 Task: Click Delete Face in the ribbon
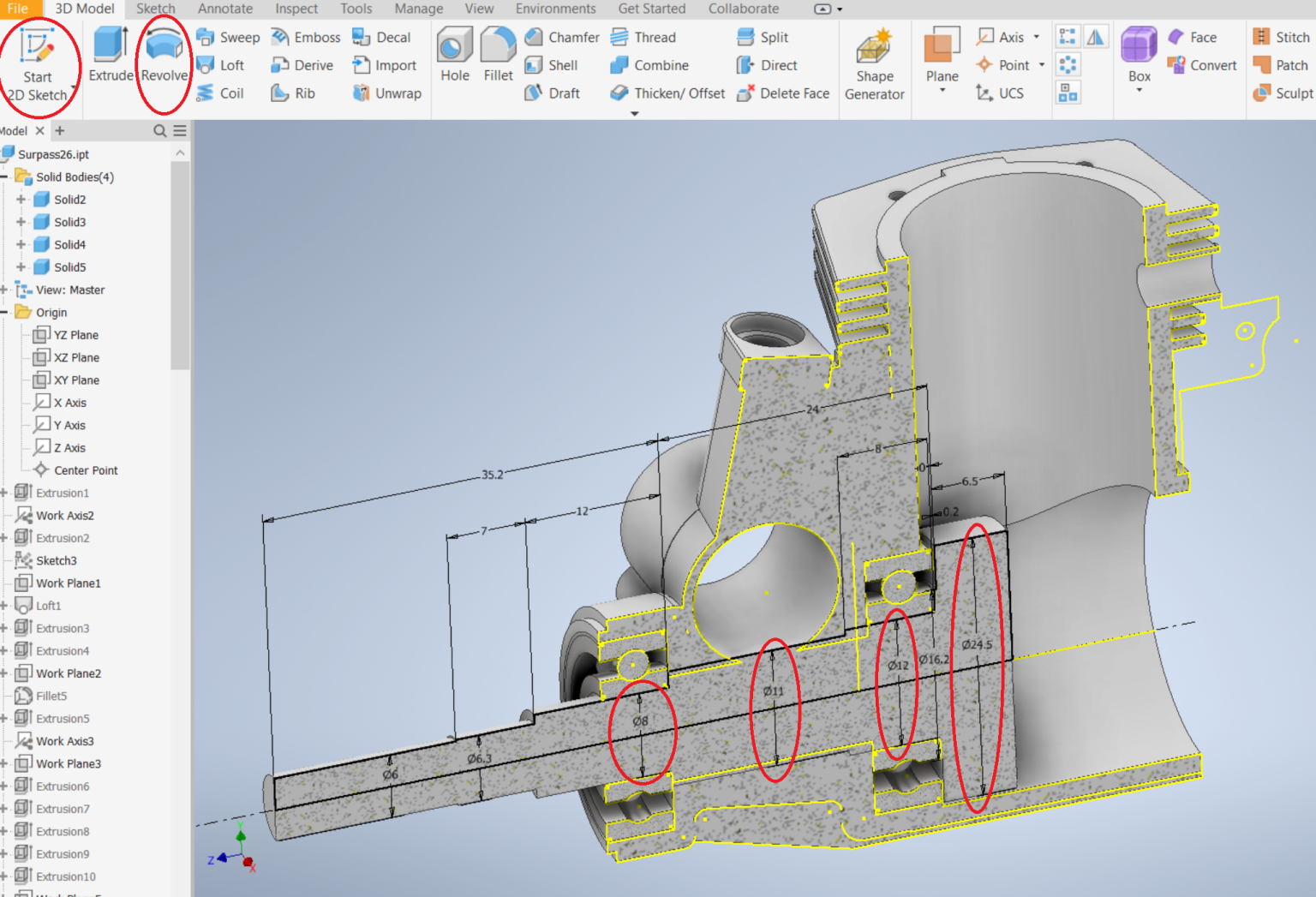pos(782,93)
